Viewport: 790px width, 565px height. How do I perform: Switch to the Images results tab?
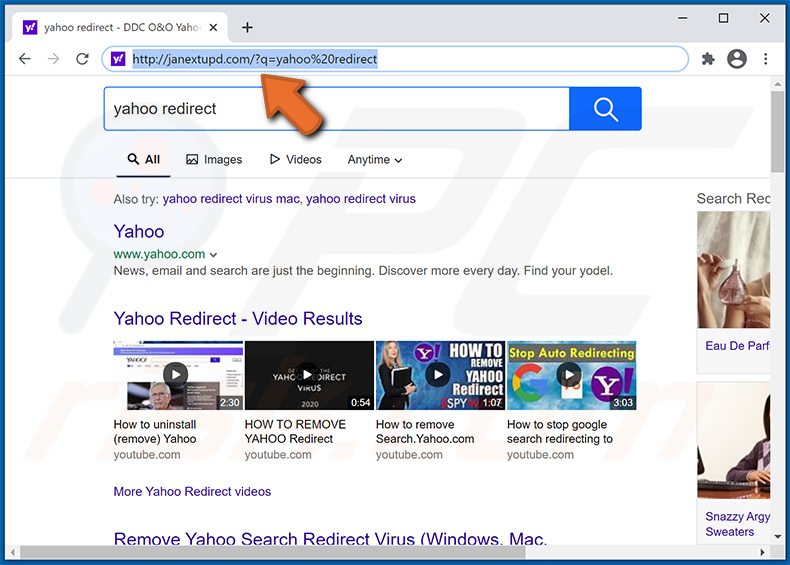(x=214, y=160)
